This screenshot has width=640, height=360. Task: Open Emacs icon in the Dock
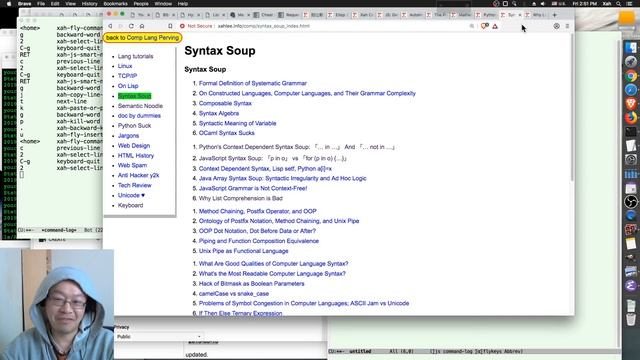631,286
